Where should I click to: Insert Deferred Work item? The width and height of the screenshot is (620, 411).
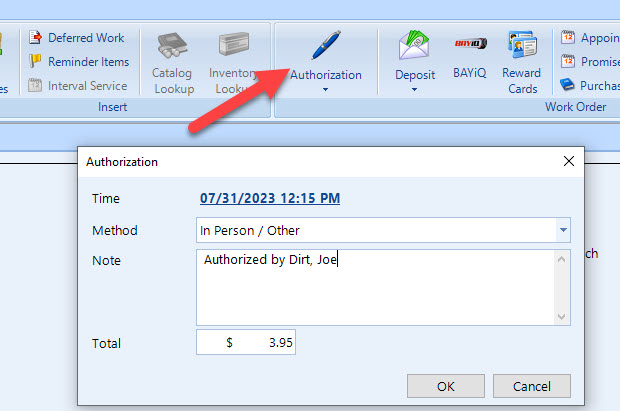click(76, 38)
